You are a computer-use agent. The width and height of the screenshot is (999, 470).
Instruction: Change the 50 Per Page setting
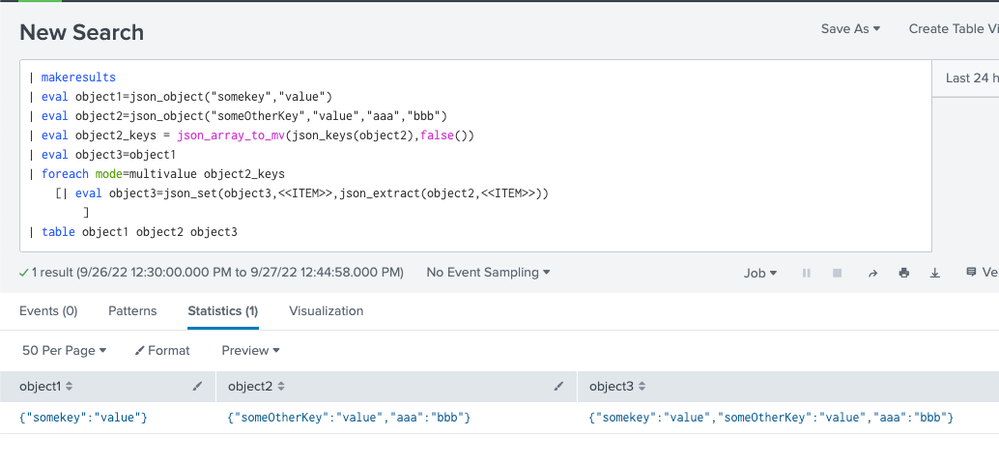point(64,350)
